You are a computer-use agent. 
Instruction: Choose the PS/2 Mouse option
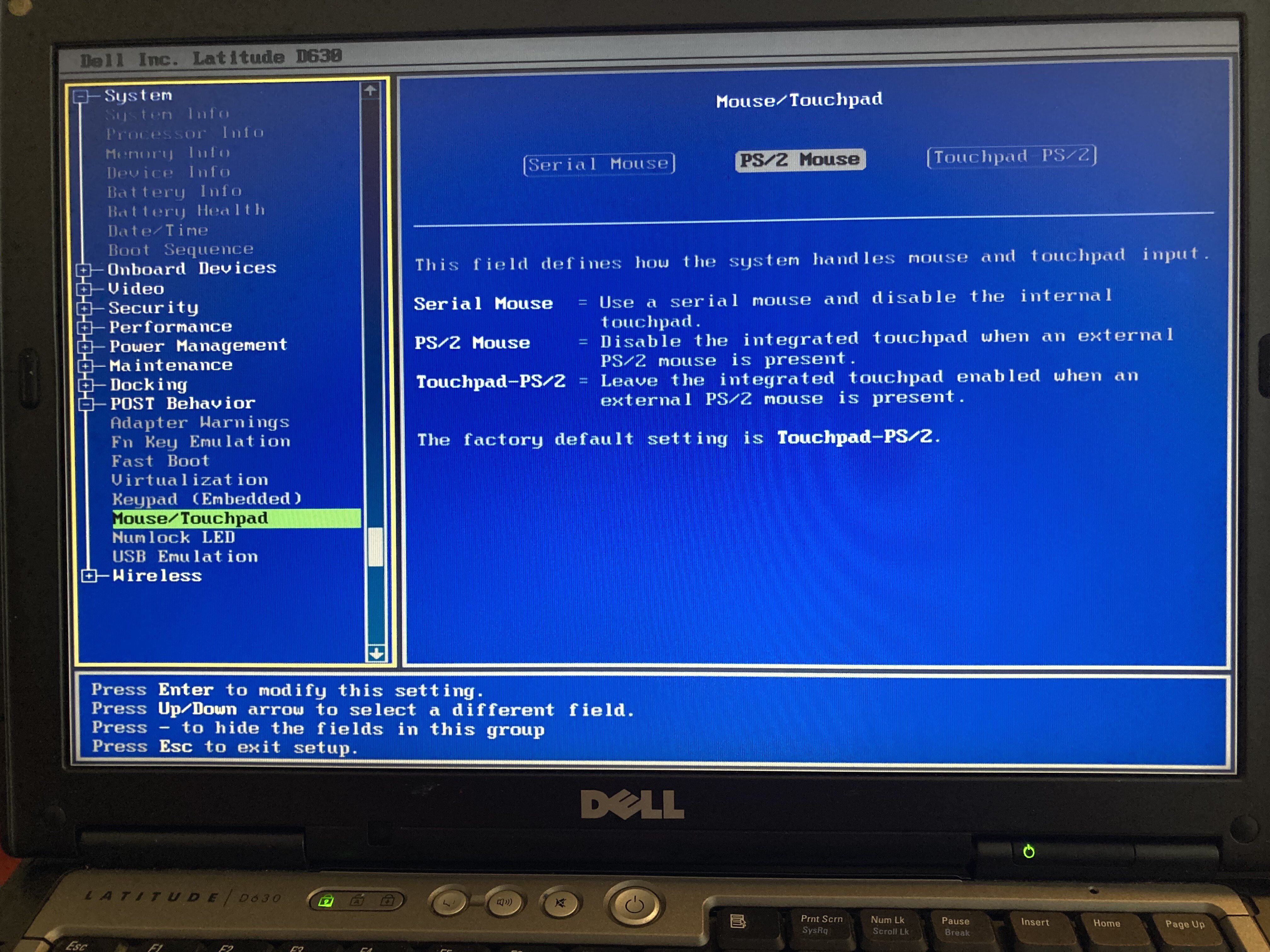click(800, 160)
